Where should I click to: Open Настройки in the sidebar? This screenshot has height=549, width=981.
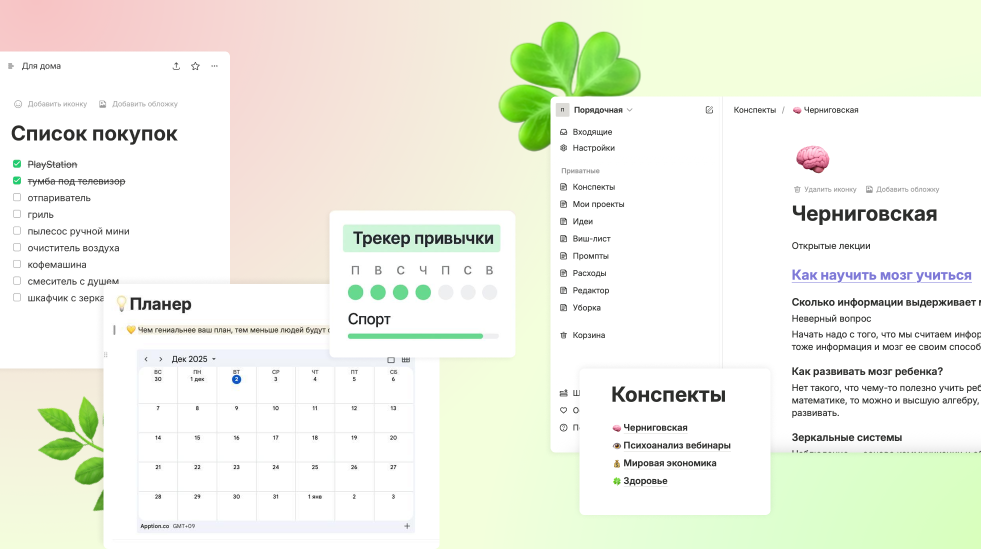pyautogui.click(x=587, y=148)
